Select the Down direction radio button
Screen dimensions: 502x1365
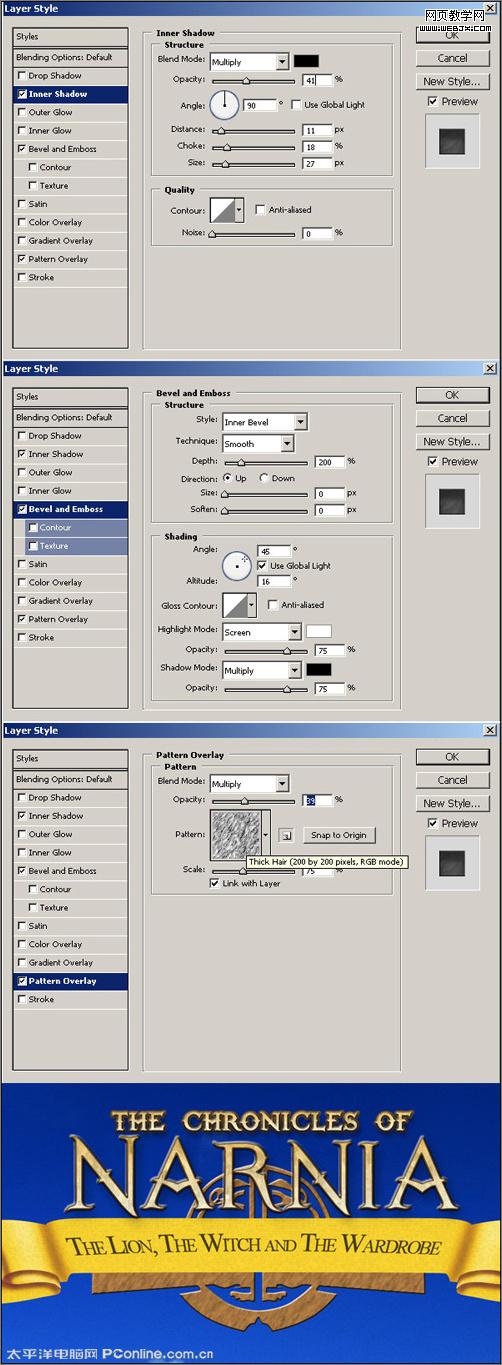point(264,478)
